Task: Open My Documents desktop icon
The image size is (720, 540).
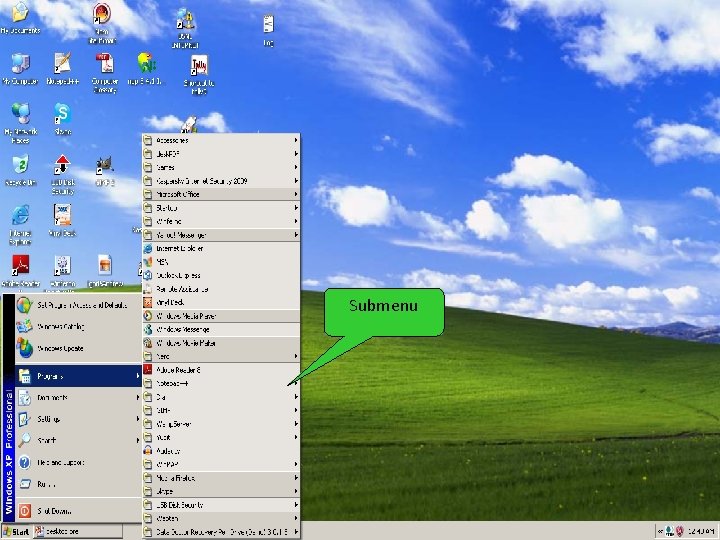Action: point(20,18)
